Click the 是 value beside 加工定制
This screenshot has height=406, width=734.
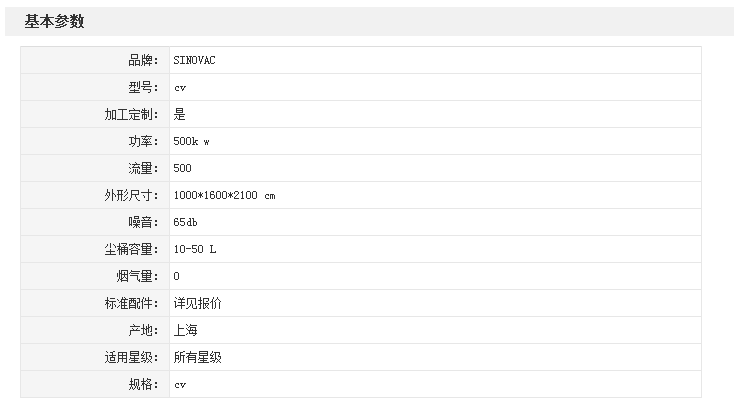pos(179,114)
